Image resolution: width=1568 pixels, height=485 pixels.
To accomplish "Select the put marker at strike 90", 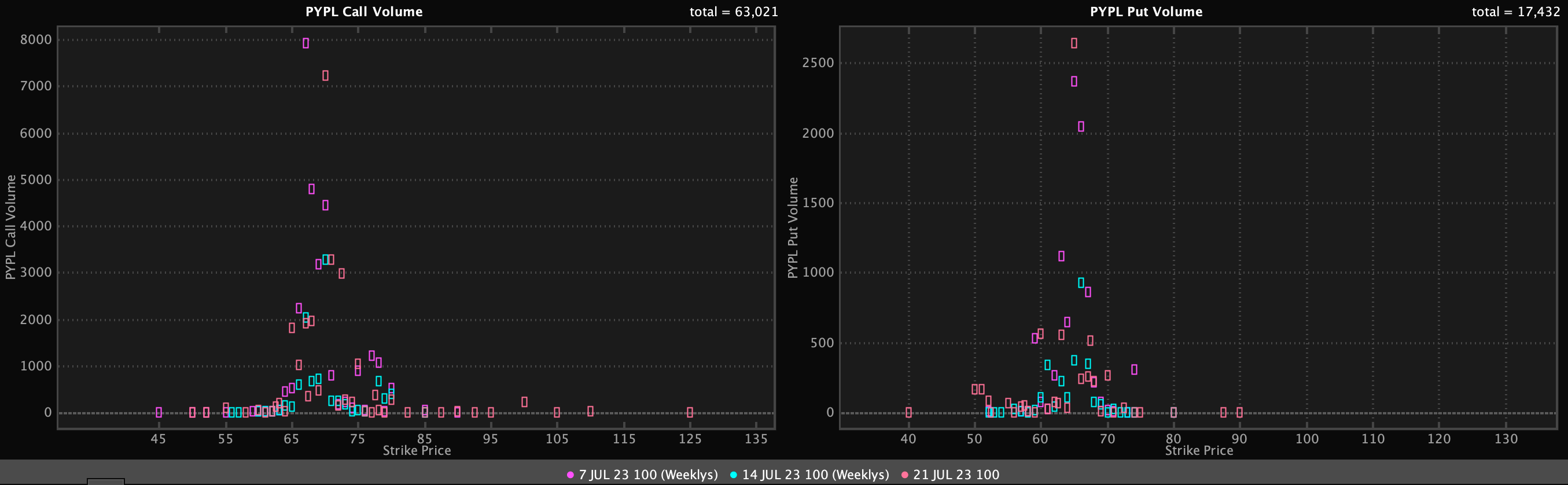I will point(1239,412).
